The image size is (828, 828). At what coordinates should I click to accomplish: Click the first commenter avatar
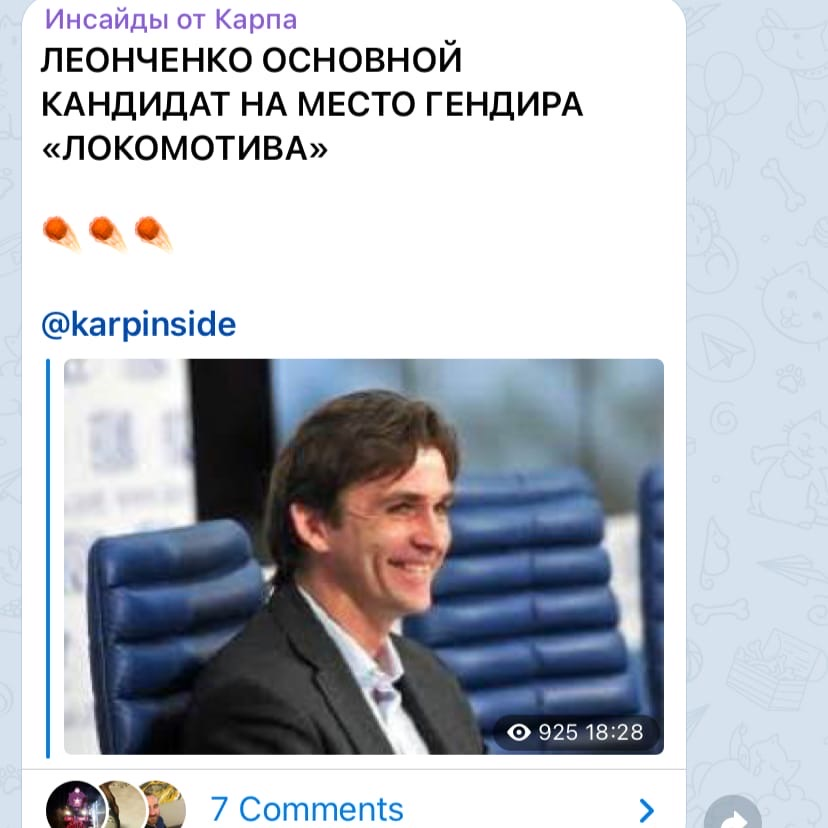click(76, 805)
